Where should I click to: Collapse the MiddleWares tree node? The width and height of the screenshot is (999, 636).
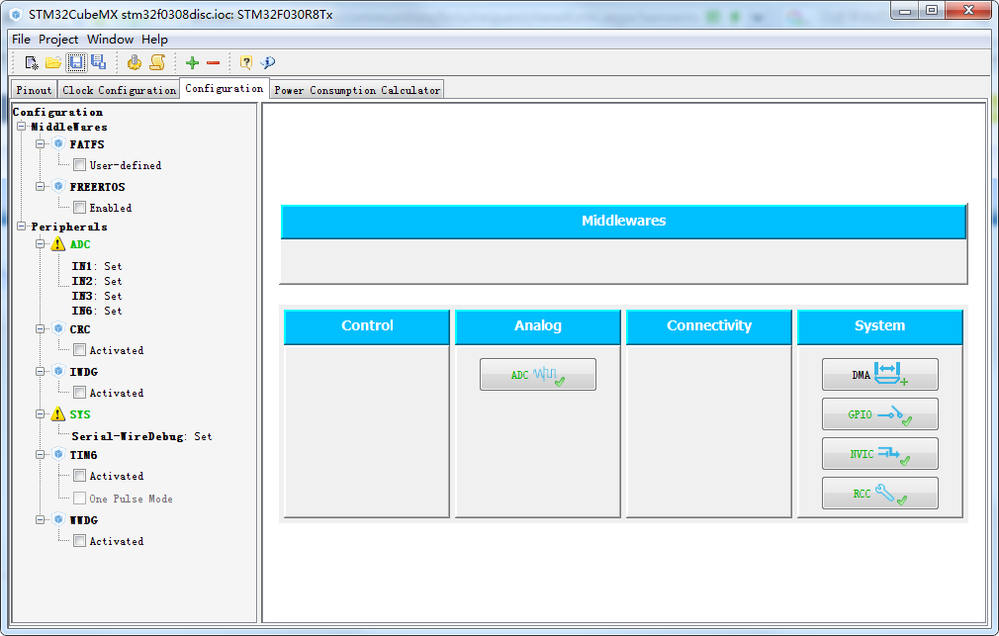[22, 126]
